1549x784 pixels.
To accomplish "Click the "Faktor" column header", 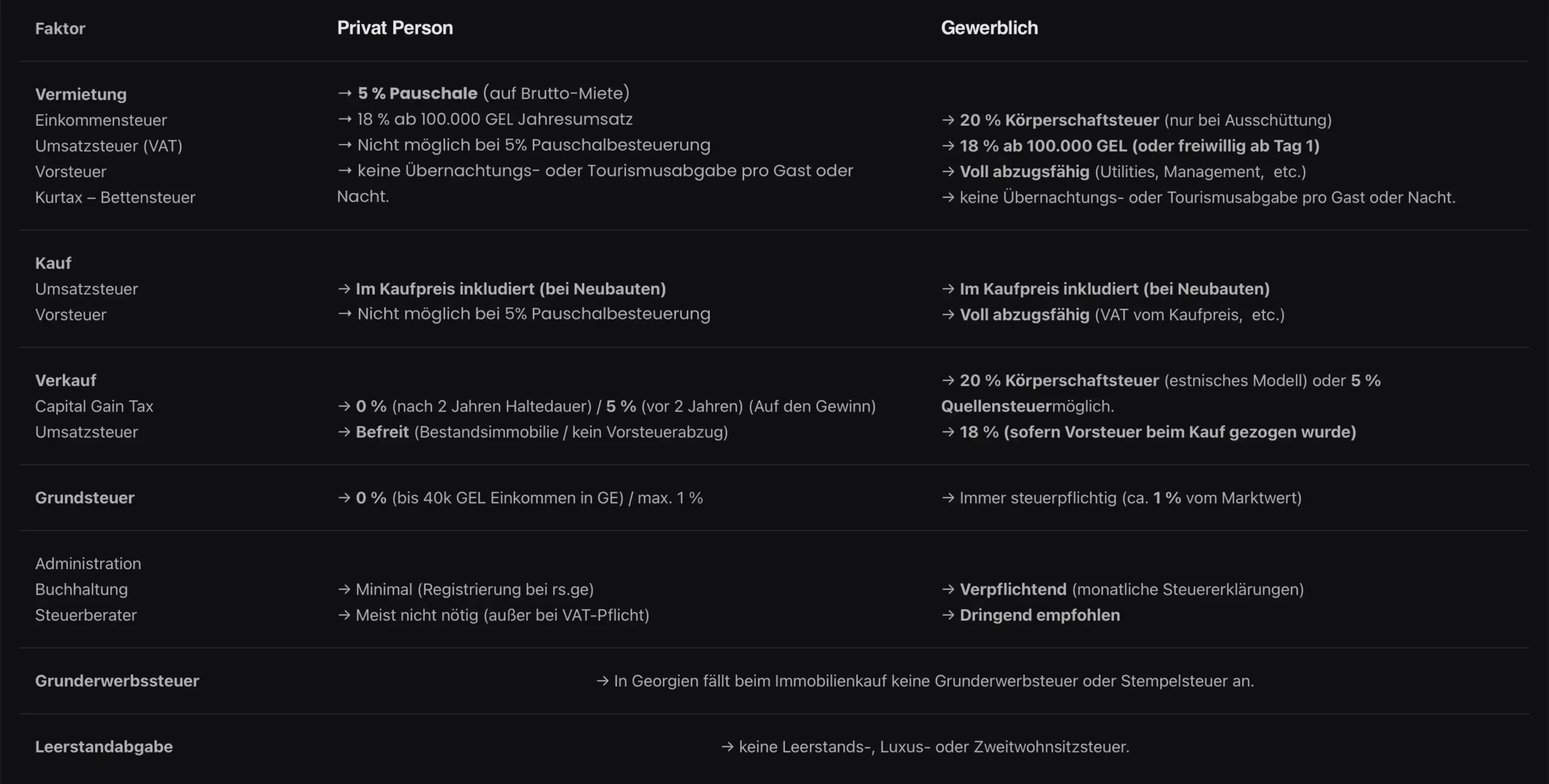I will click(60, 28).
